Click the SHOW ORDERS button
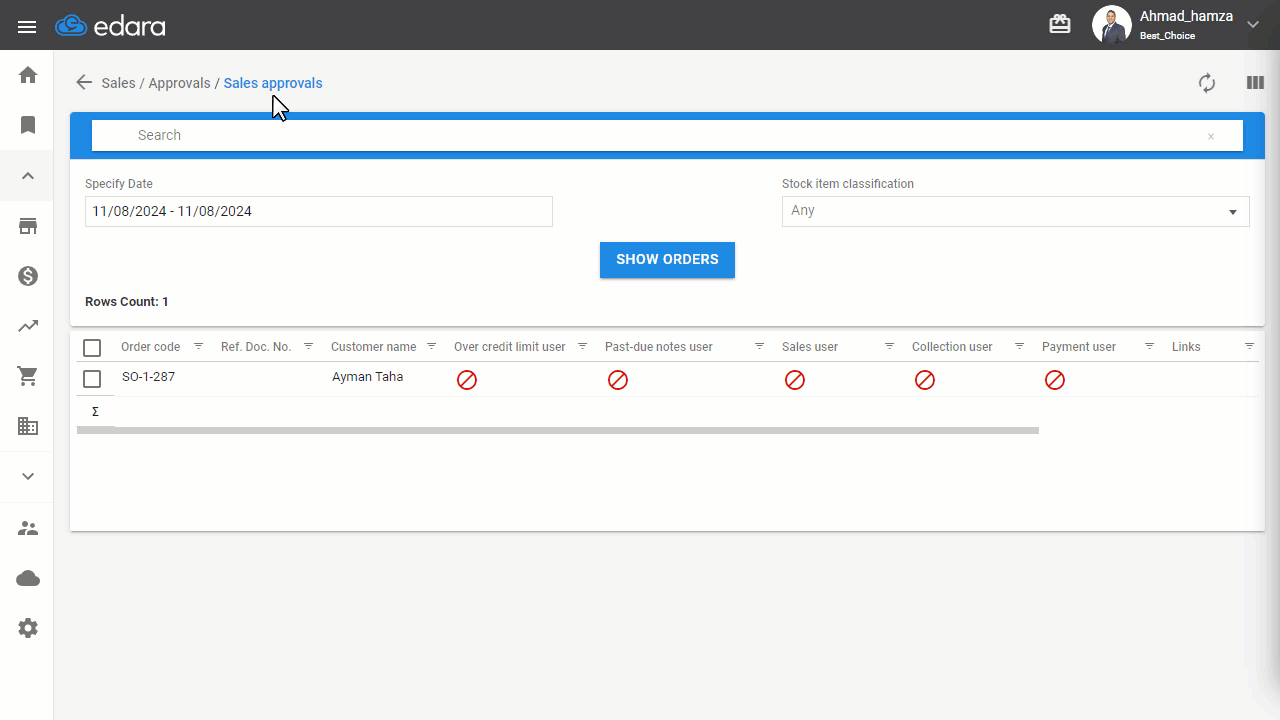Viewport: 1280px width, 720px height. point(667,260)
